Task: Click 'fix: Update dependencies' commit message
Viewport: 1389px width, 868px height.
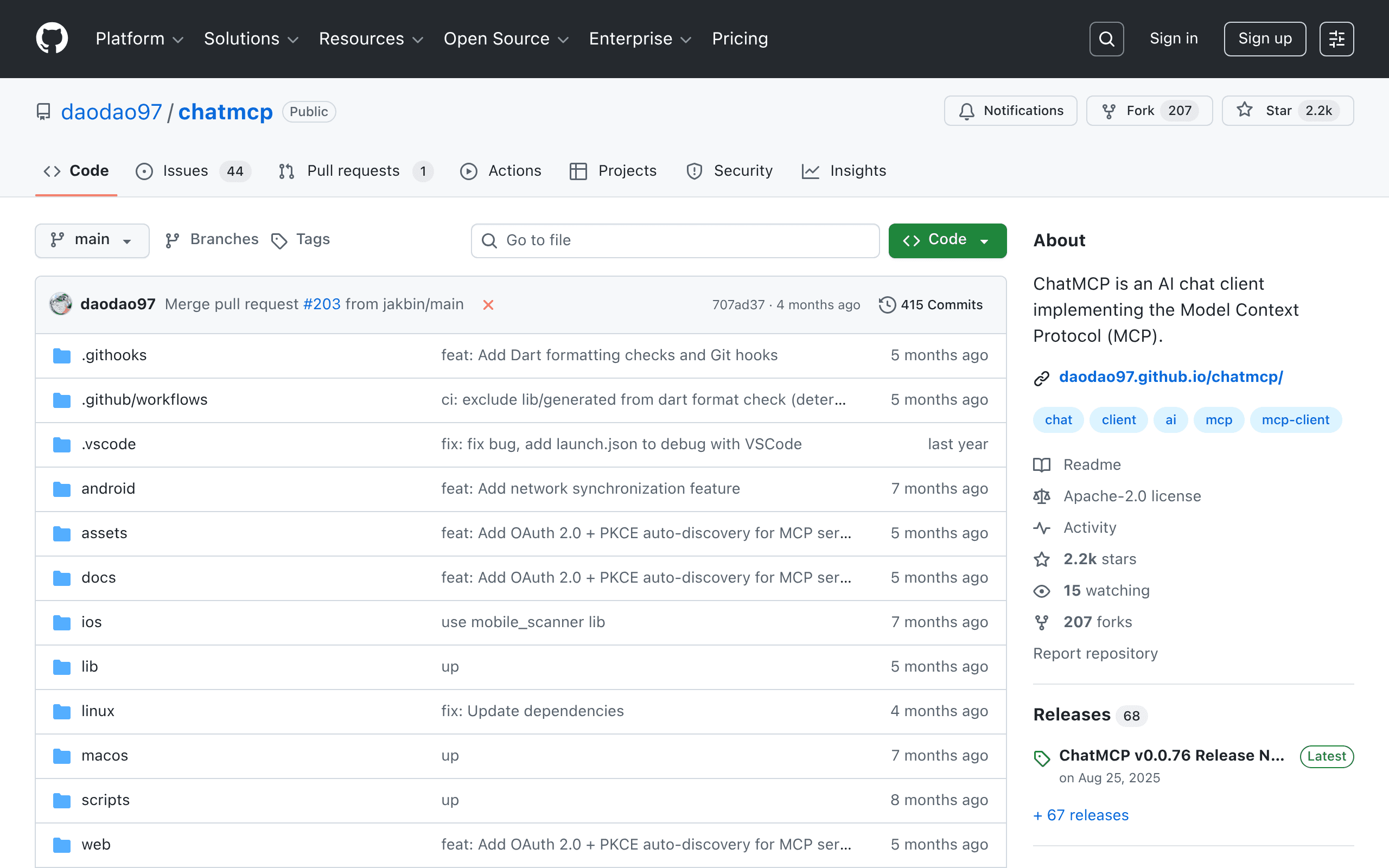Action: [532, 711]
